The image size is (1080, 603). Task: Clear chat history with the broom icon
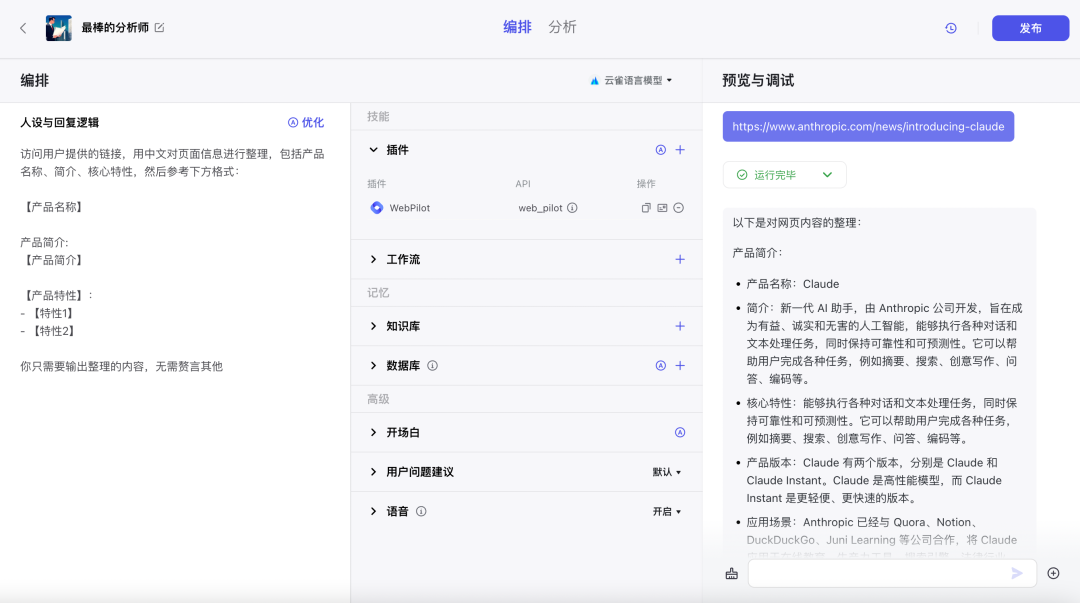click(x=731, y=573)
